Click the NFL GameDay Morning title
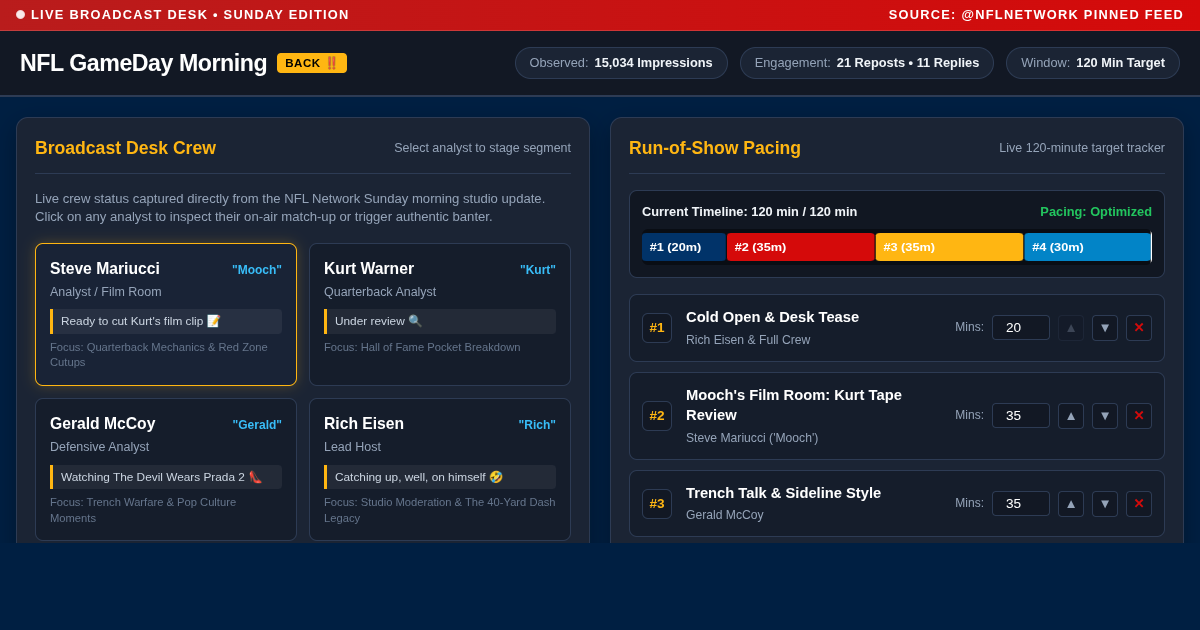 click(x=144, y=63)
